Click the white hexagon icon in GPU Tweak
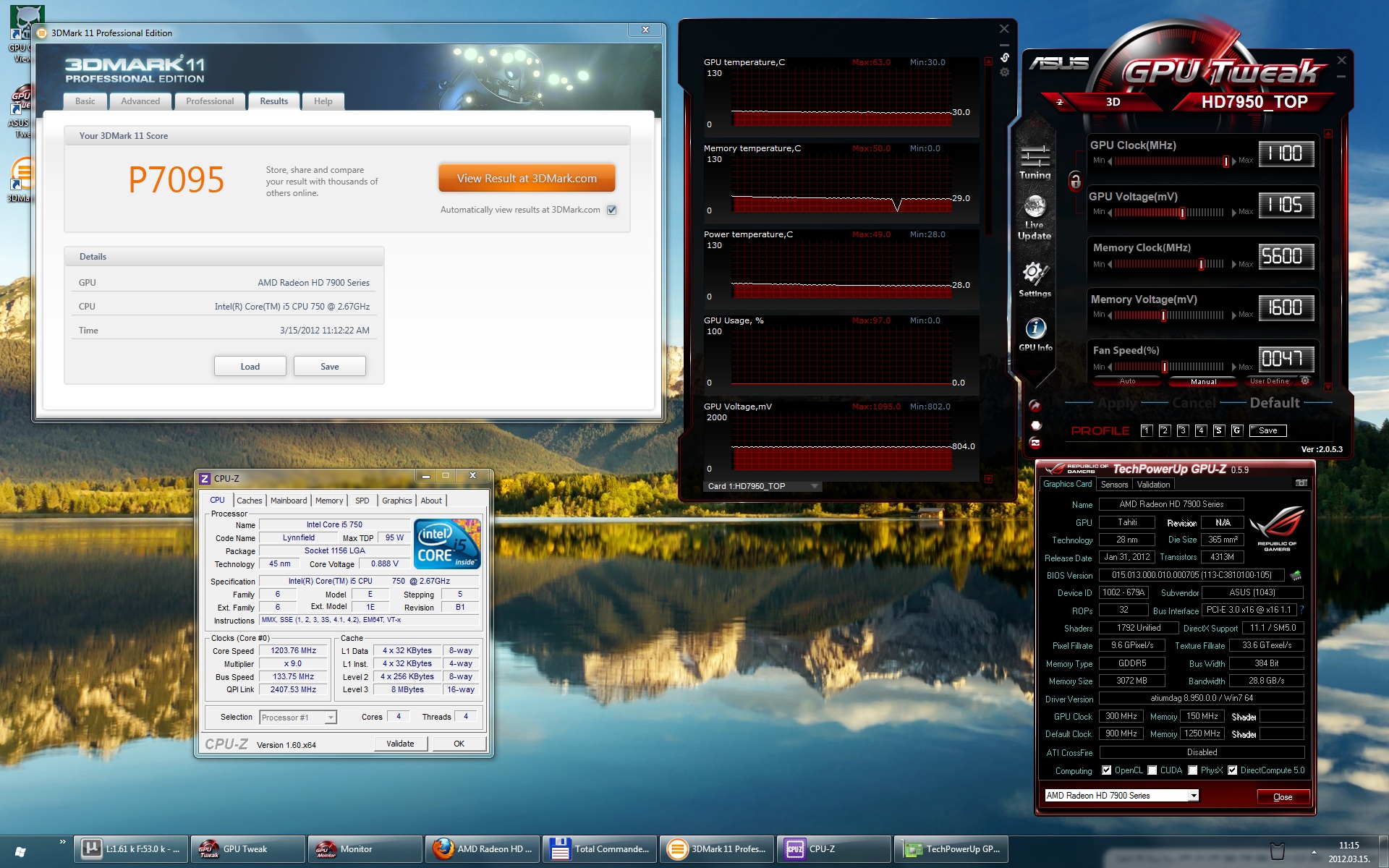The height and width of the screenshot is (868, 1389). [x=1036, y=425]
